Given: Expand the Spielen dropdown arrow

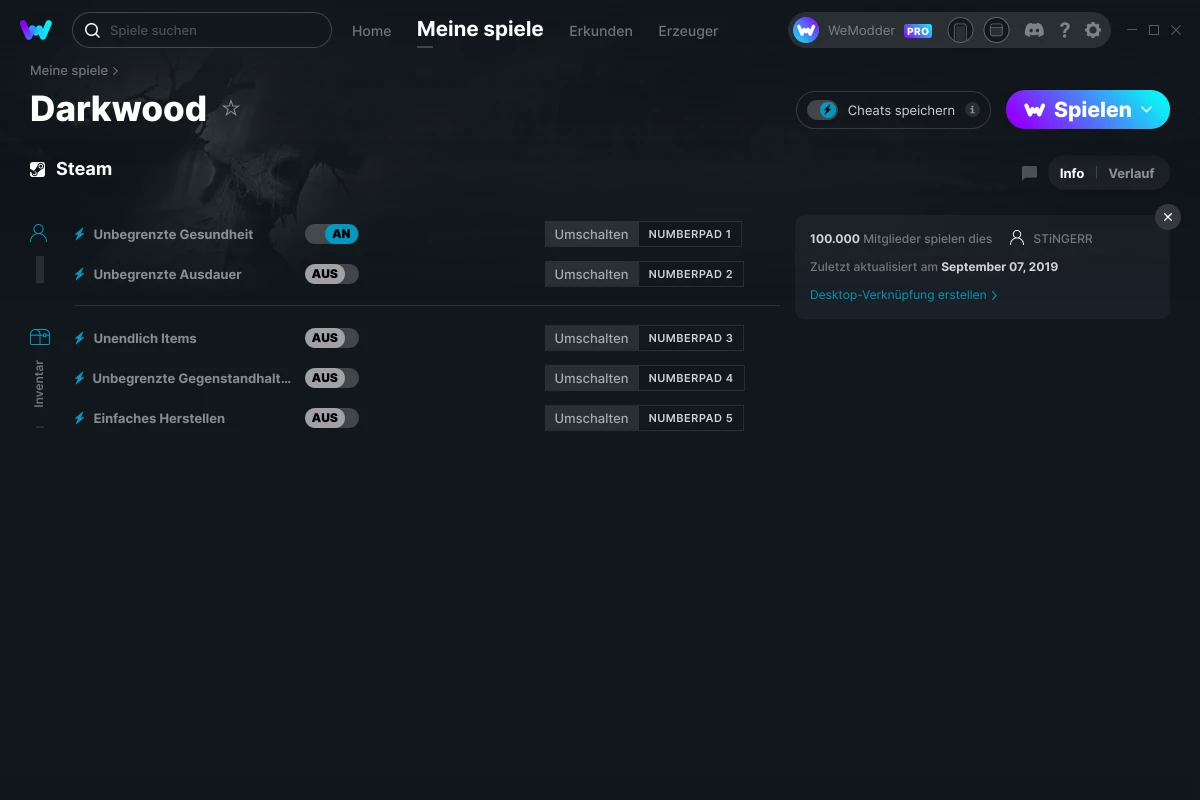Looking at the screenshot, I should point(1147,110).
